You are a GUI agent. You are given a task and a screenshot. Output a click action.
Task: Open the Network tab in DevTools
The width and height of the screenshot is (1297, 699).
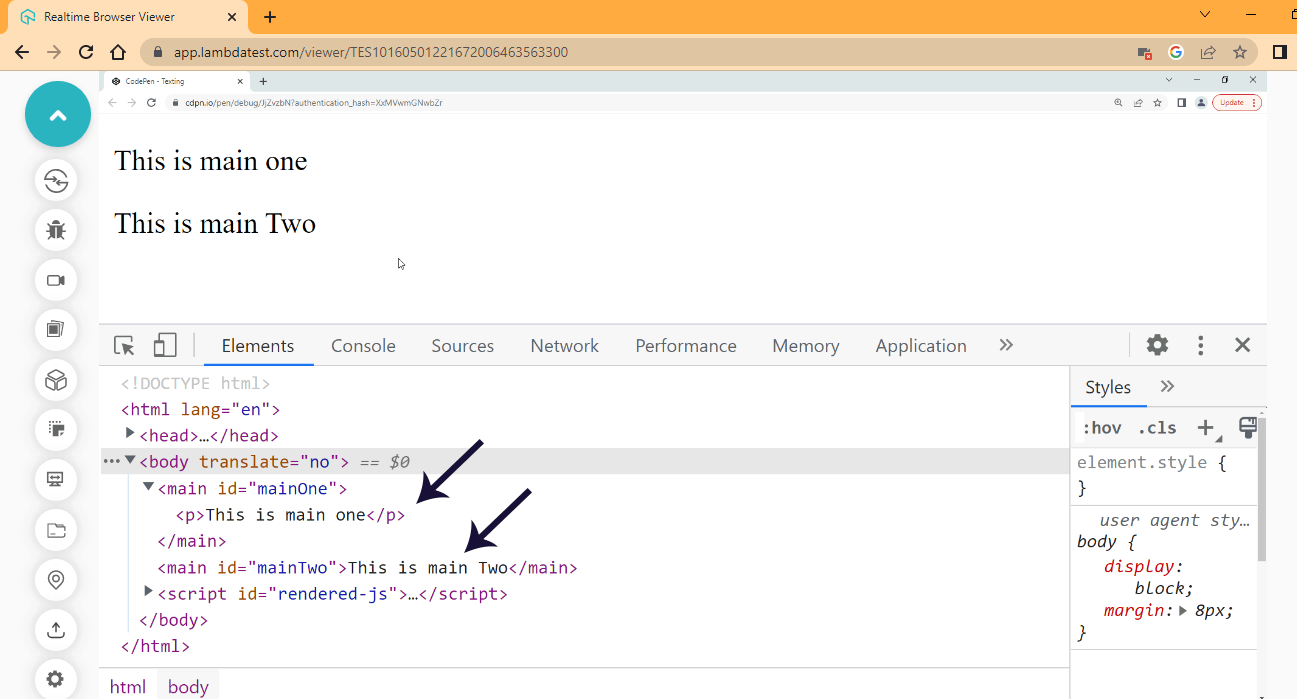(564, 344)
